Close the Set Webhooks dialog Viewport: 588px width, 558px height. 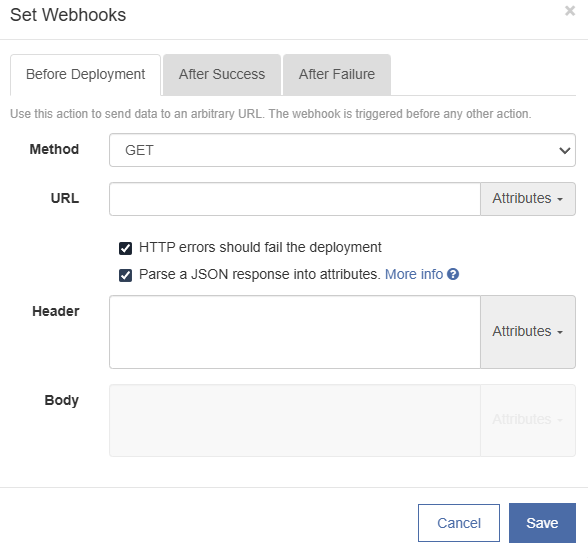tap(570, 11)
